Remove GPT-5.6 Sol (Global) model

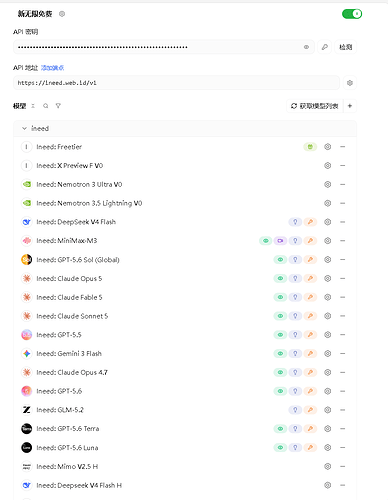point(342,259)
